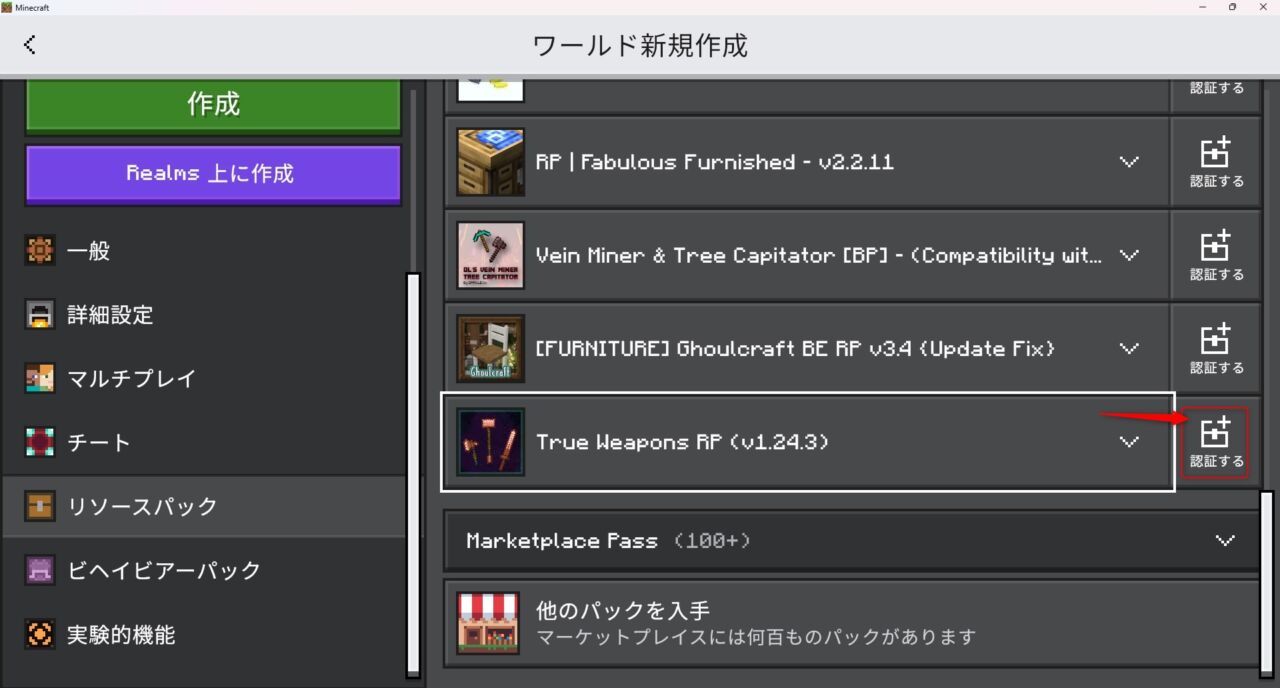The image size is (1280, 688).
Task: Click the True Weapons RP pack thumbnail
Action: [x=490, y=442]
